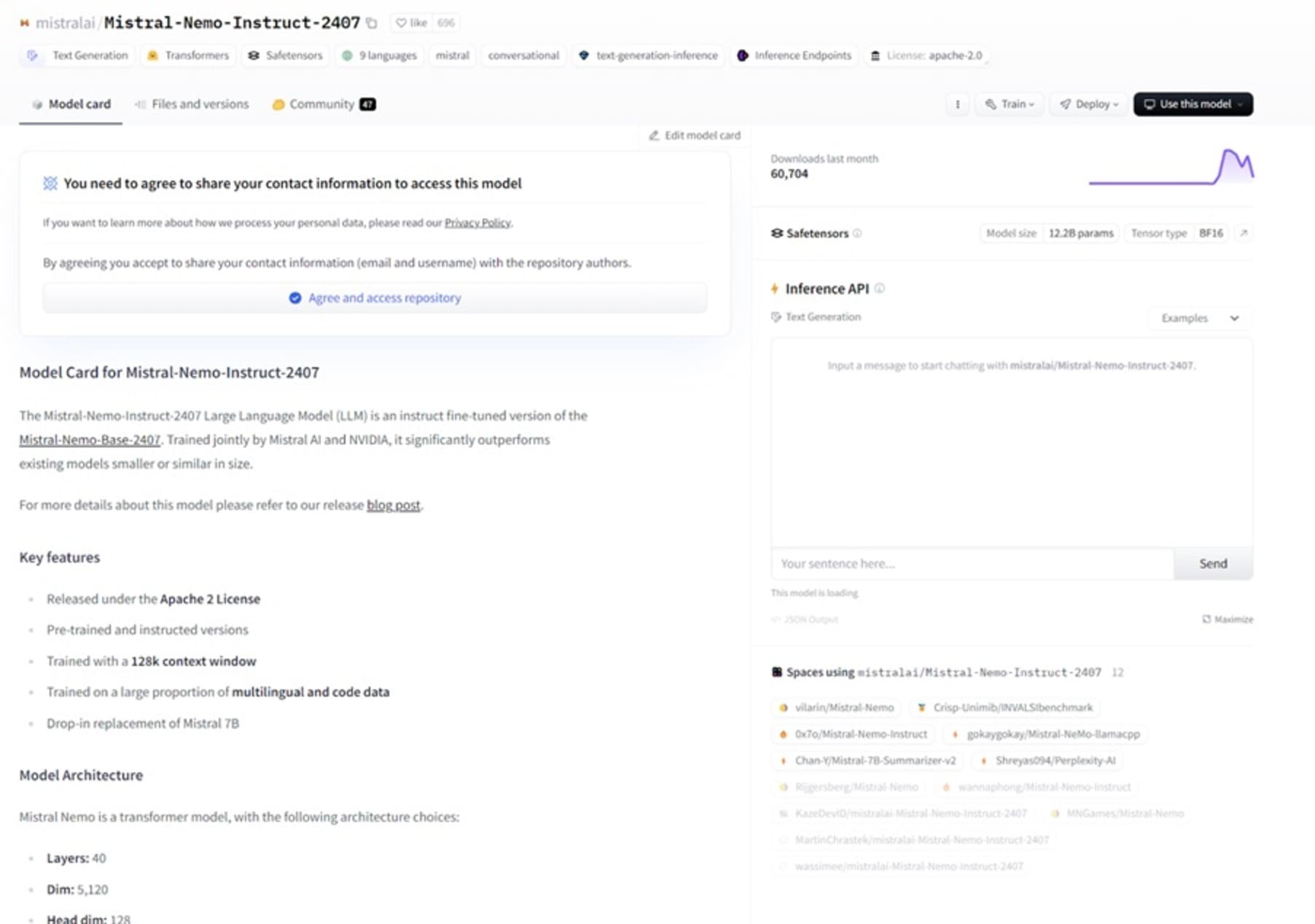Open the Shreyas094/Perplexity-AI space
Image resolution: width=1315 pixels, height=924 pixels.
click(1047, 760)
